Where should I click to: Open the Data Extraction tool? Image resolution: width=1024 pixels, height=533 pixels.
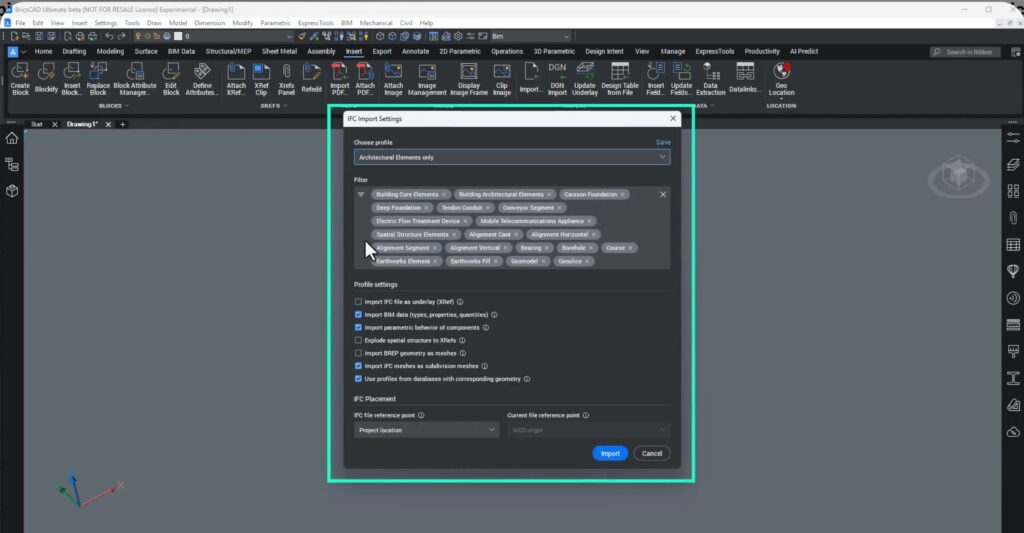(x=711, y=78)
